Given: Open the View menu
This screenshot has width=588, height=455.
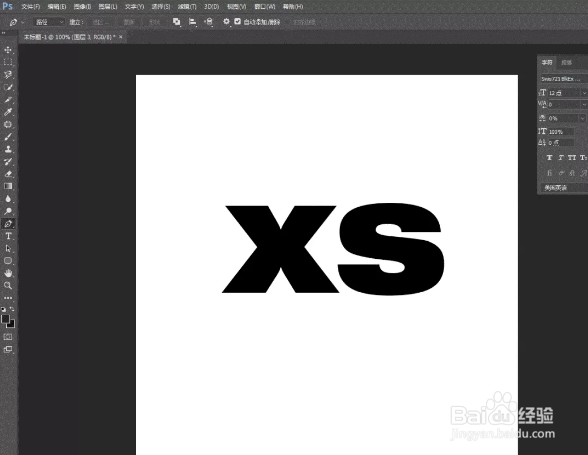Looking at the screenshot, I should tap(237, 7).
